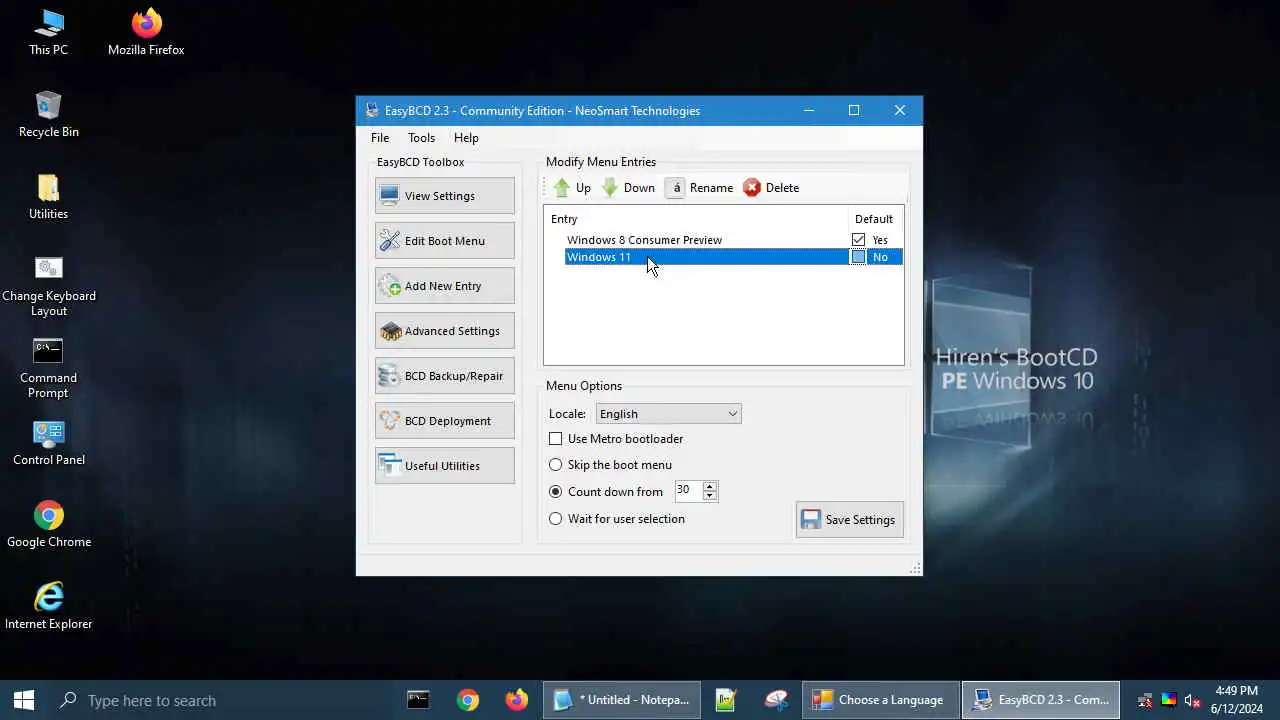Select Wait for user selection option
The height and width of the screenshot is (720, 1280).
click(x=556, y=519)
